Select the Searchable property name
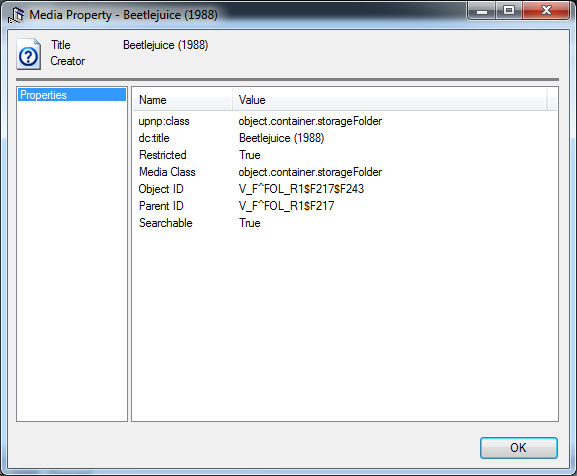 point(166,223)
